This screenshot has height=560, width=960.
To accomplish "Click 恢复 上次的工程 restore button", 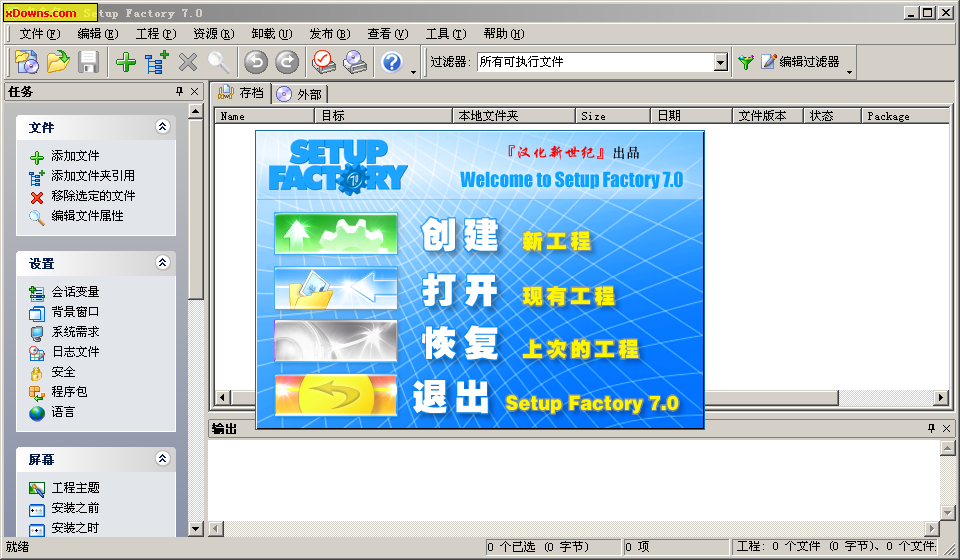I will coord(336,341).
